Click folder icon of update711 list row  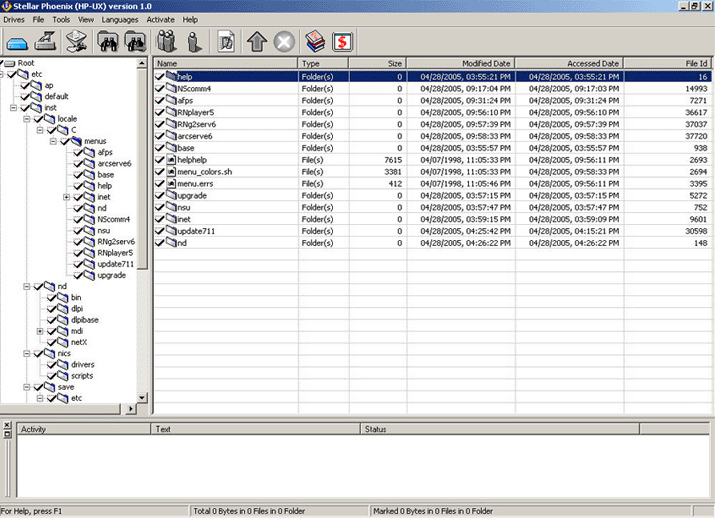point(171,230)
